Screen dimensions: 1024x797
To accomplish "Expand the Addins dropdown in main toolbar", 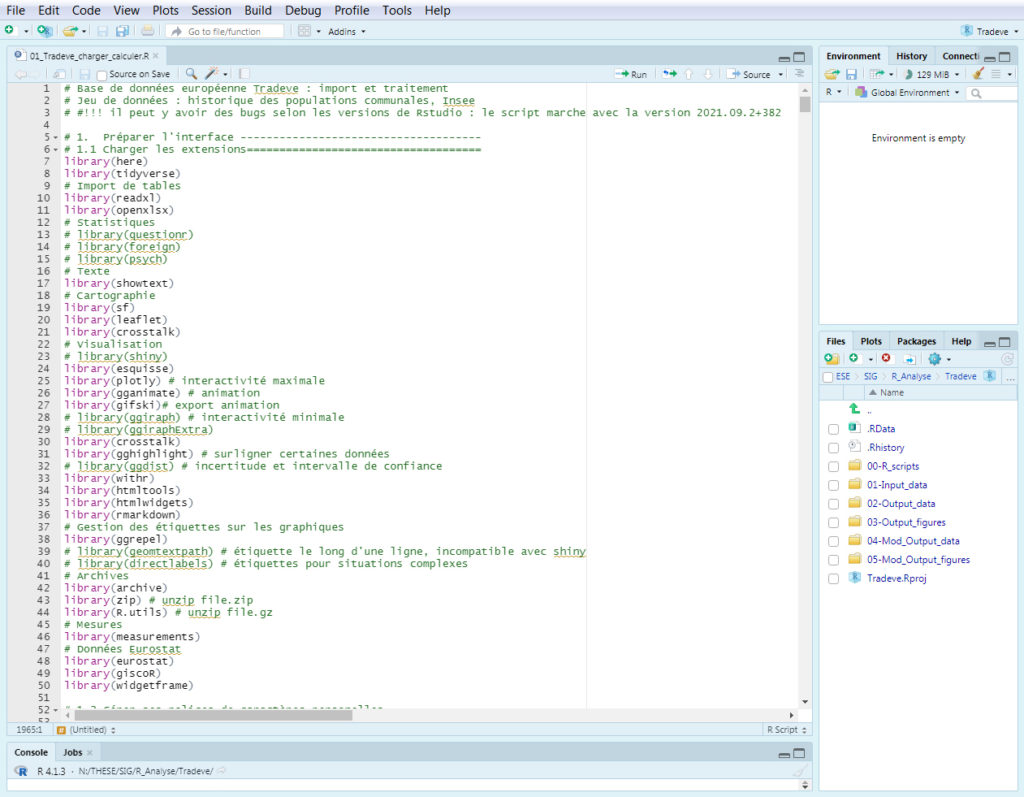I will click(346, 31).
